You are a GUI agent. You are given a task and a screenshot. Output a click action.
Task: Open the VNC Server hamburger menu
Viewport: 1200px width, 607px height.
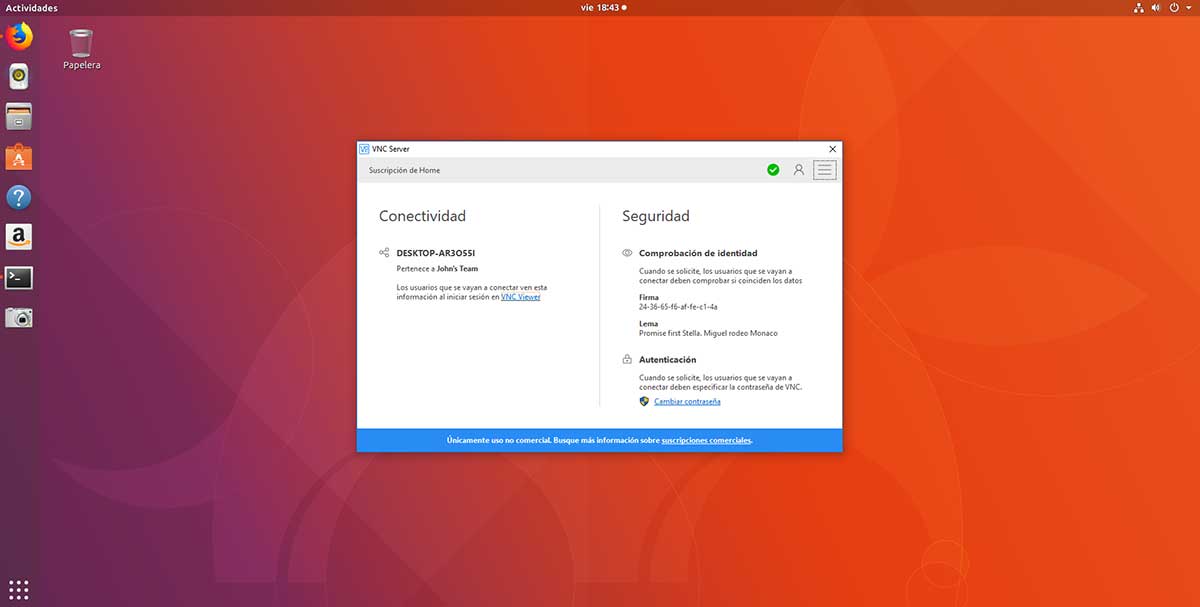point(824,170)
